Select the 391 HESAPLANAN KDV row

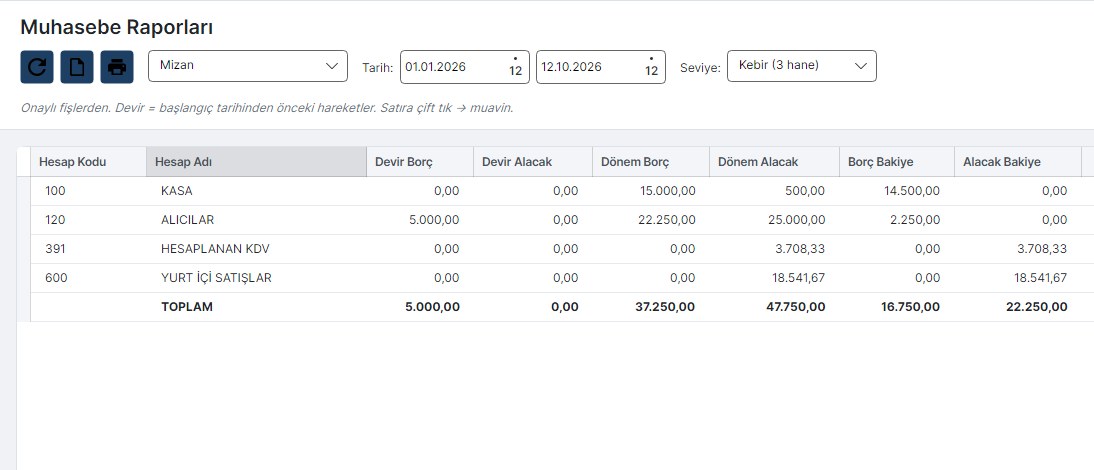pyautogui.click(x=556, y=249)
